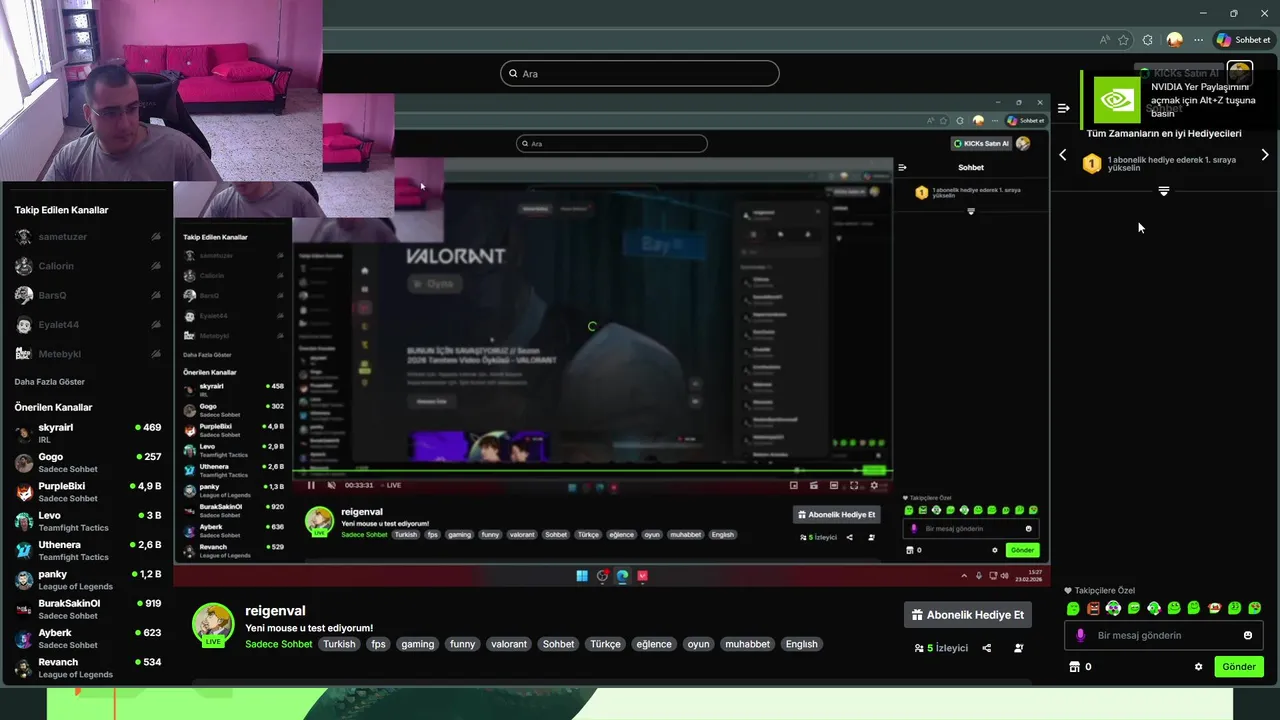Open followed channel Callorin
The image size is (1280, 720).
[88, 266]
